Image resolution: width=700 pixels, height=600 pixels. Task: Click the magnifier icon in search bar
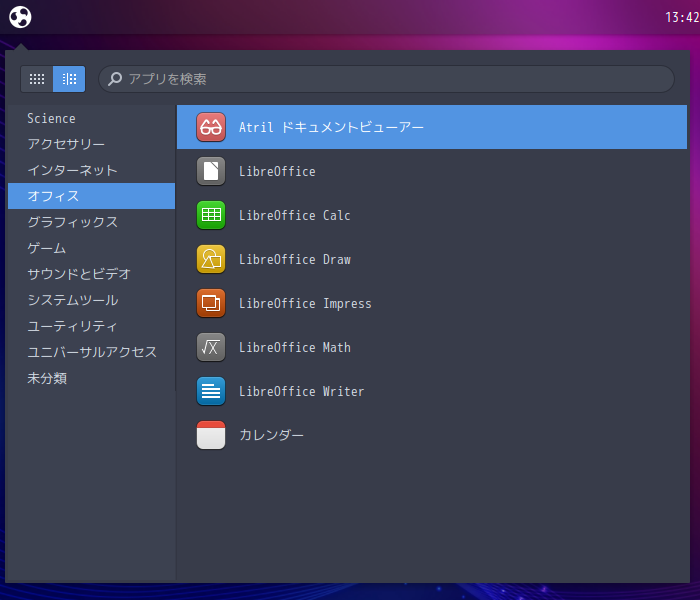[x=115, y=79]
